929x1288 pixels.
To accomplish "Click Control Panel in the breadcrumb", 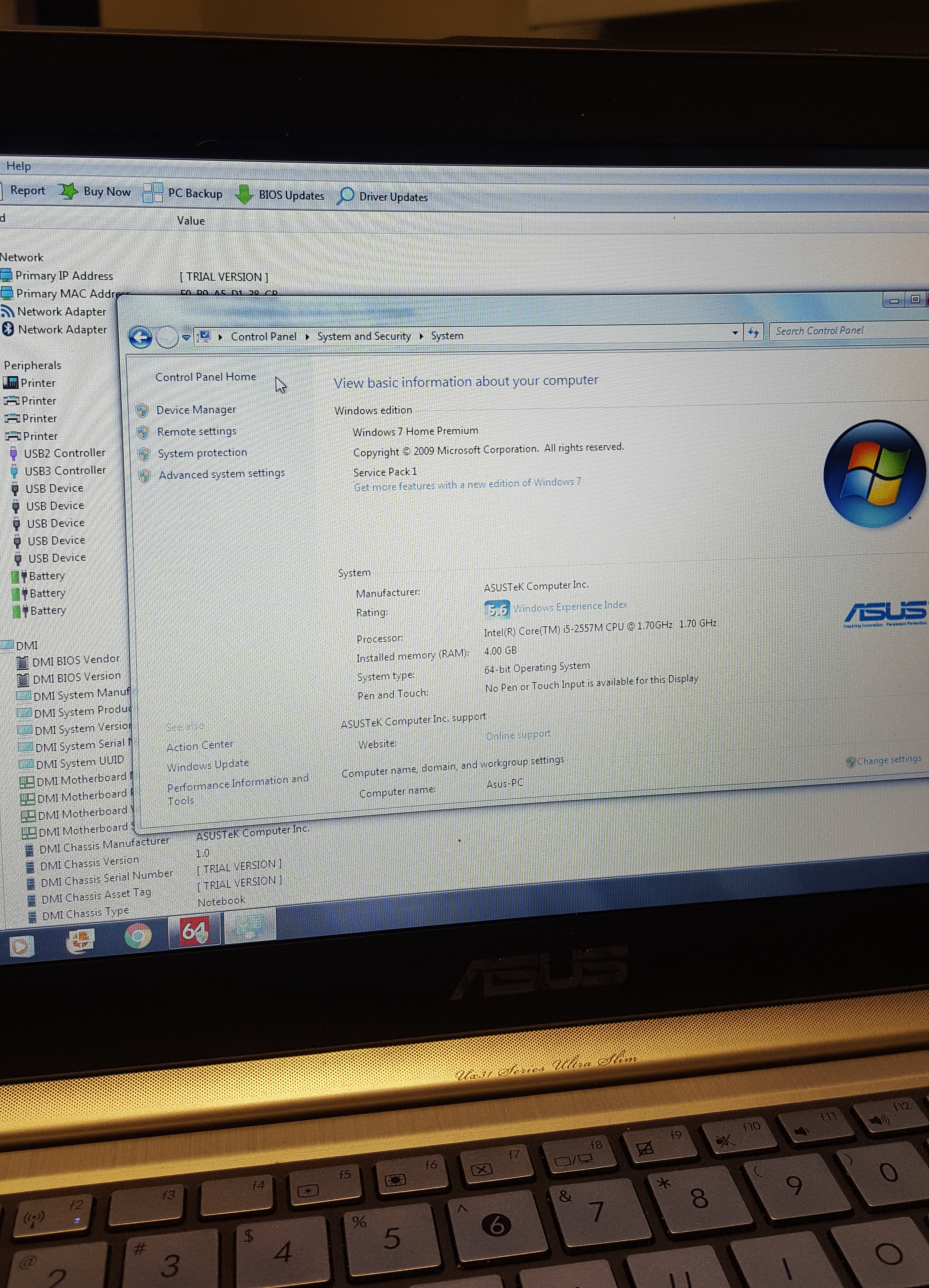I will click(x=263, y=336).
